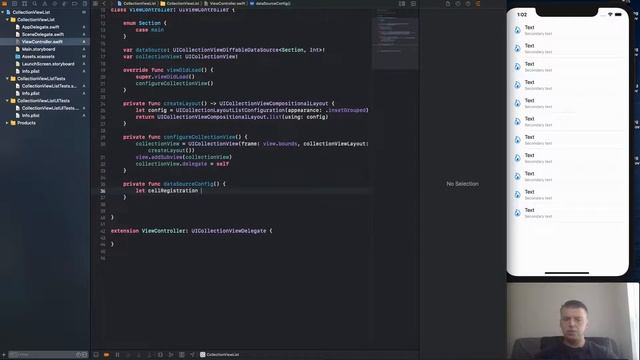Collapse the CollectionViewList project root
Viewport: 640px width, 360px height.
[x=3, y=12]
